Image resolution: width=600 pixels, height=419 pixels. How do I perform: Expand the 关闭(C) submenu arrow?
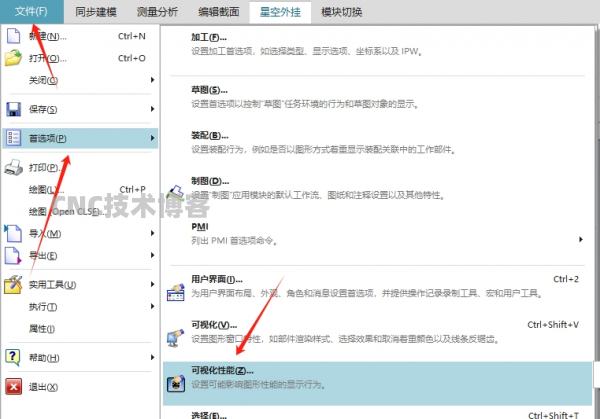pyautogui.click(x=152, y=80)
